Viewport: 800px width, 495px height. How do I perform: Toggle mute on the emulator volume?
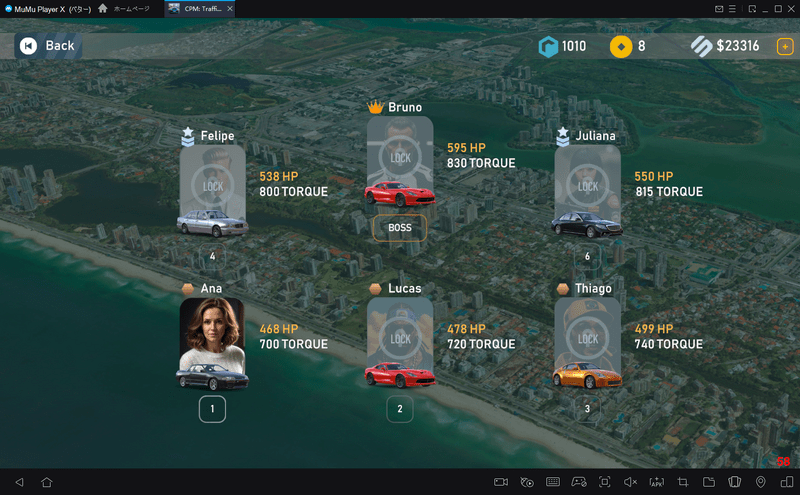[631, 482]
